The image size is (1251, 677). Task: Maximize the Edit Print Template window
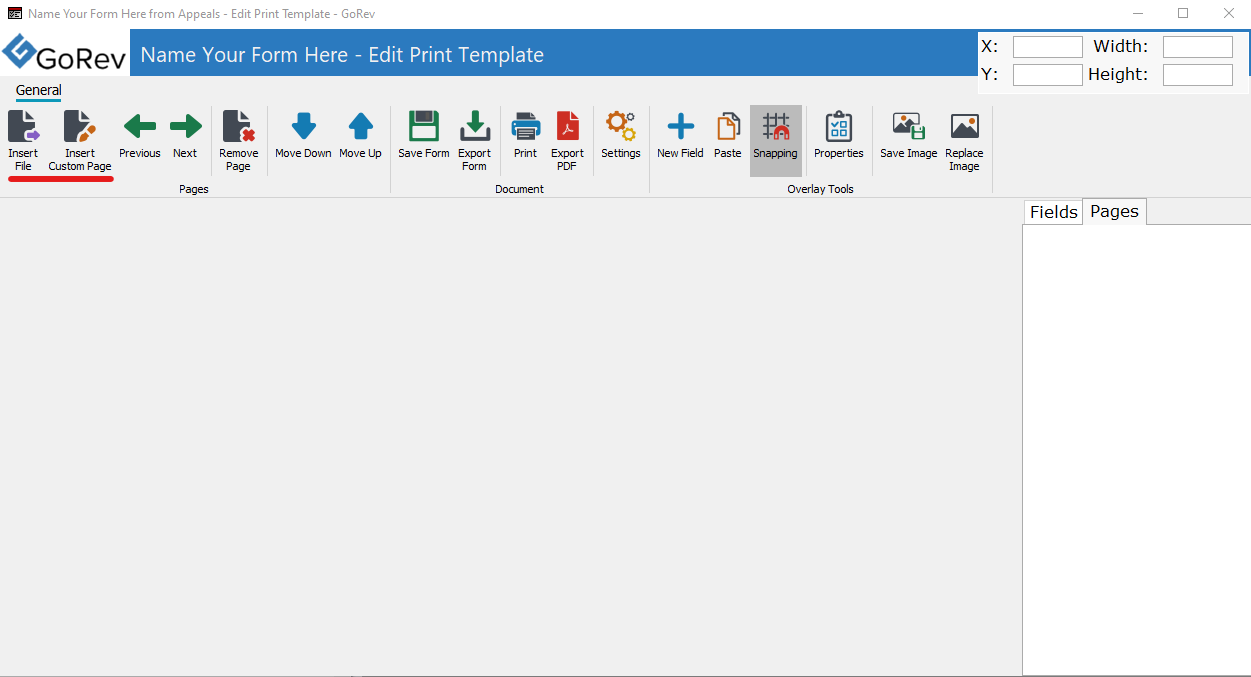[1183, 13]
